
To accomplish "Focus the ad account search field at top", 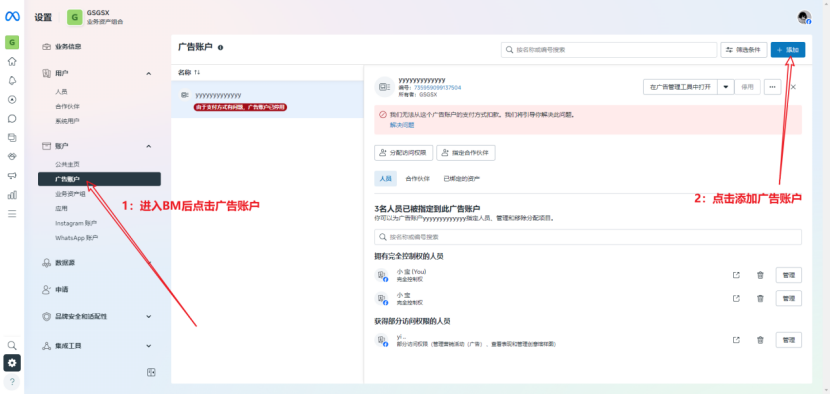I will coord(609,50).
